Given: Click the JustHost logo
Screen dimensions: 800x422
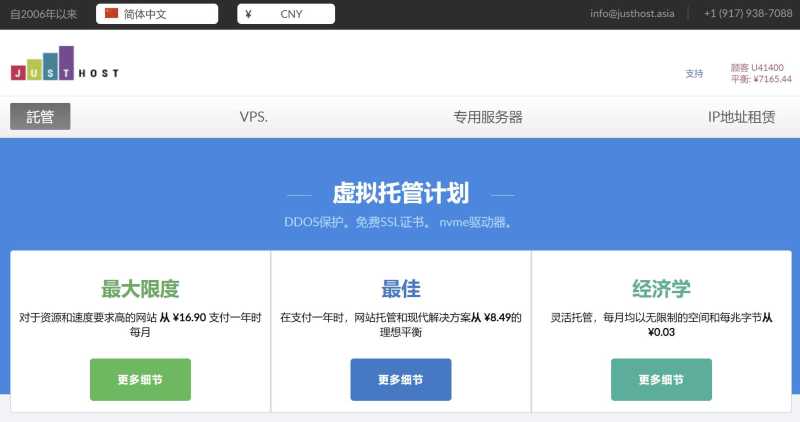Looking at the screenshot, I should tap(64, 64).
